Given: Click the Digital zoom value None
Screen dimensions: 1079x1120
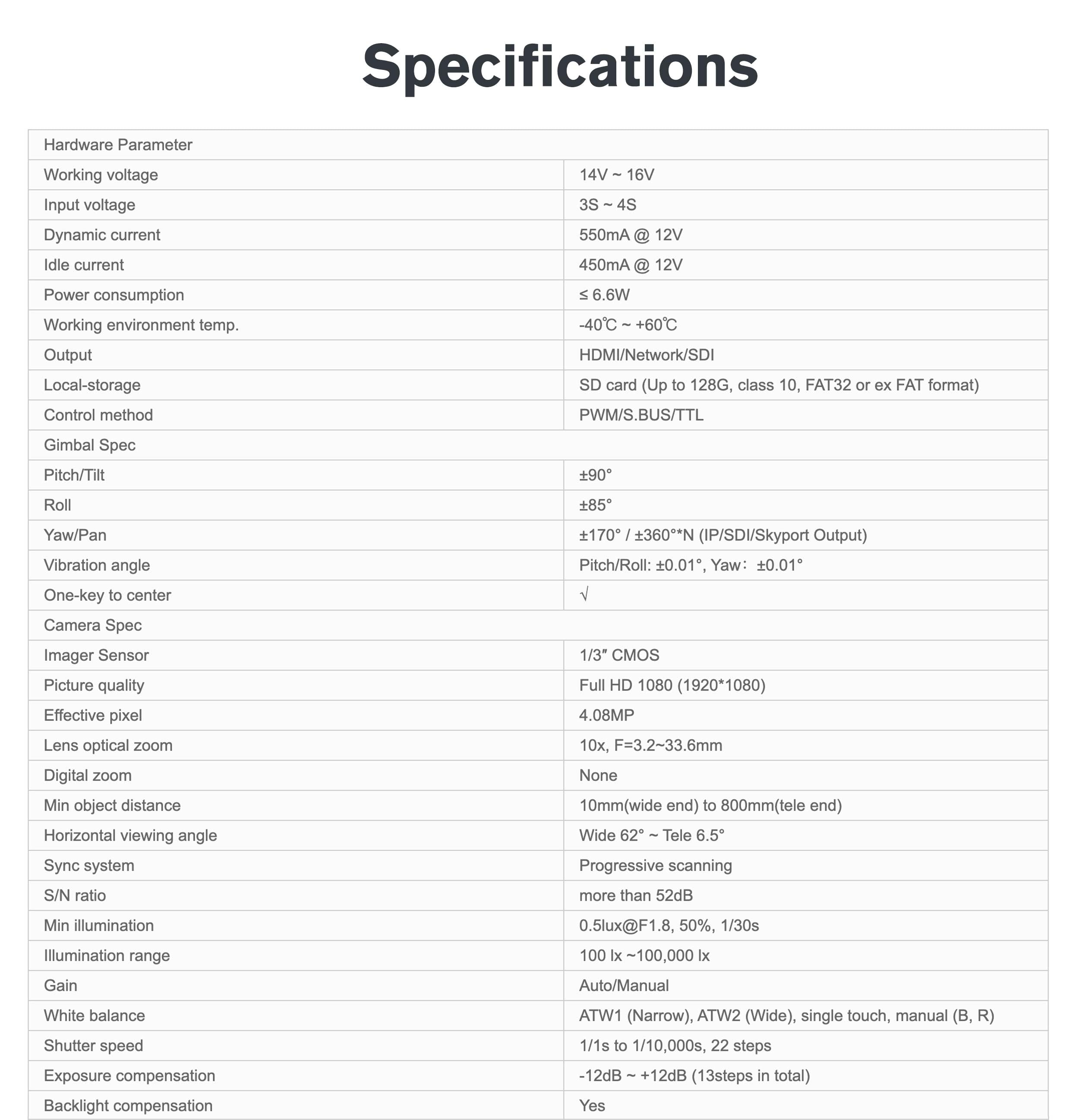Looking at the screenshot, I should pyautogui.click(x=598, y=776).
